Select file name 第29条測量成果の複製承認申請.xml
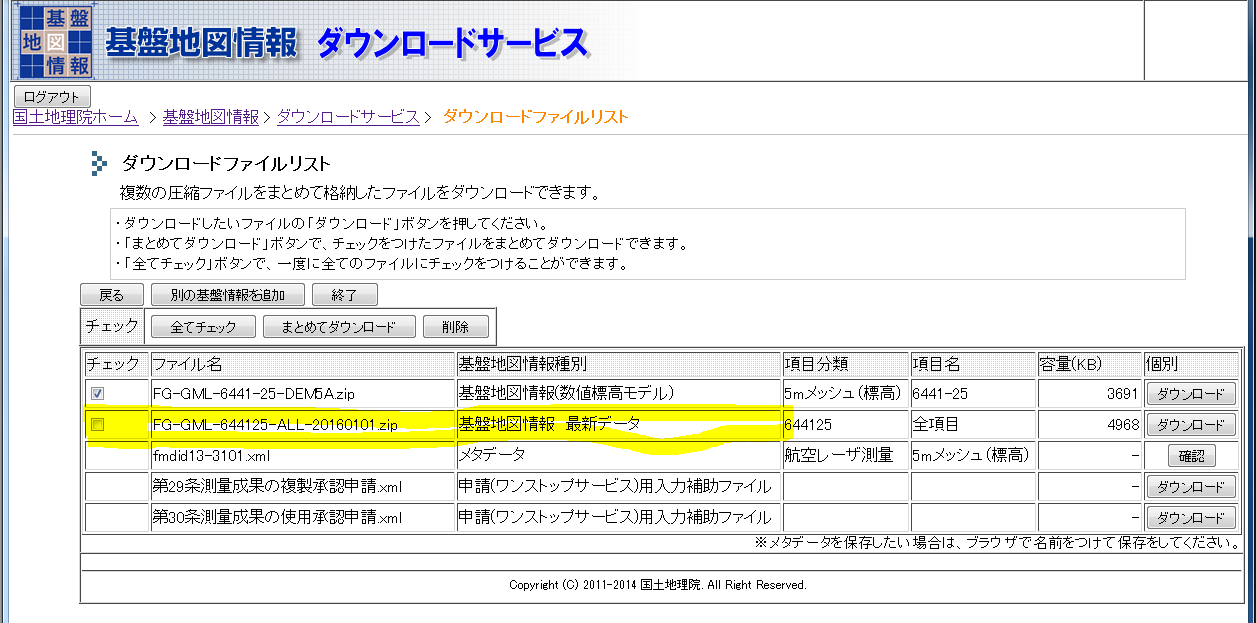The image size is (1256, 623). (x=277, y=487)
